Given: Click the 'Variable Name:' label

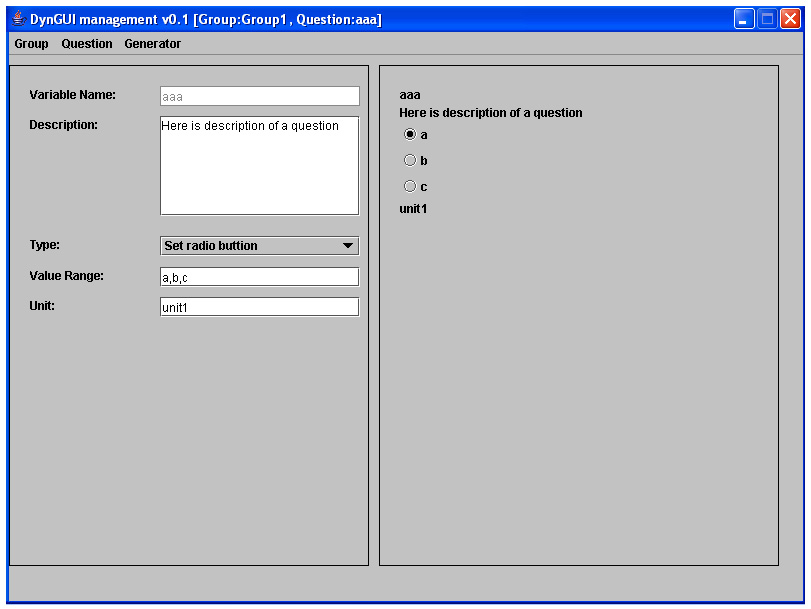Looking at the screenshot, I should tap(73, 95).
